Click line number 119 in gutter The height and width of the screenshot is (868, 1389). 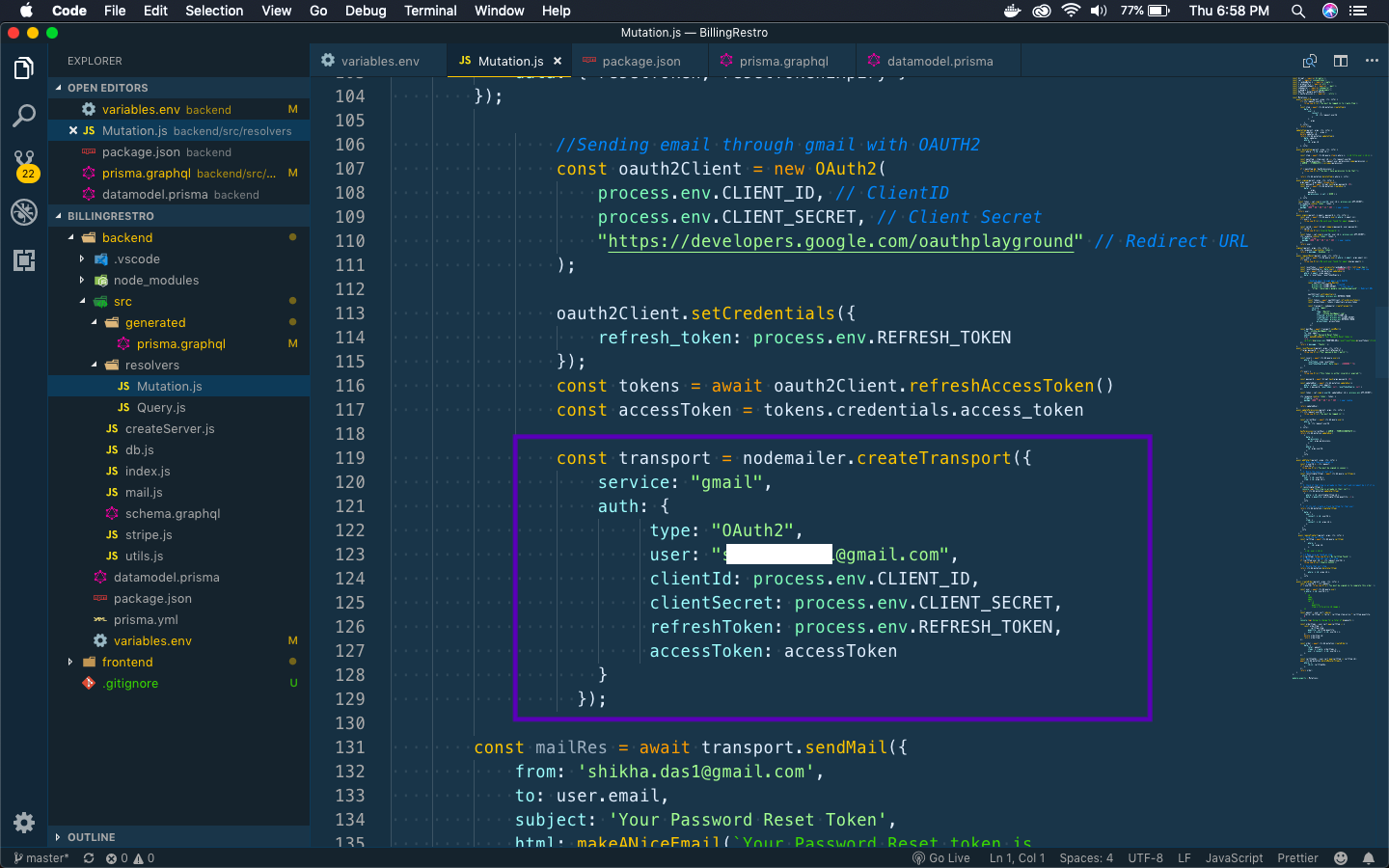point(349,458)
